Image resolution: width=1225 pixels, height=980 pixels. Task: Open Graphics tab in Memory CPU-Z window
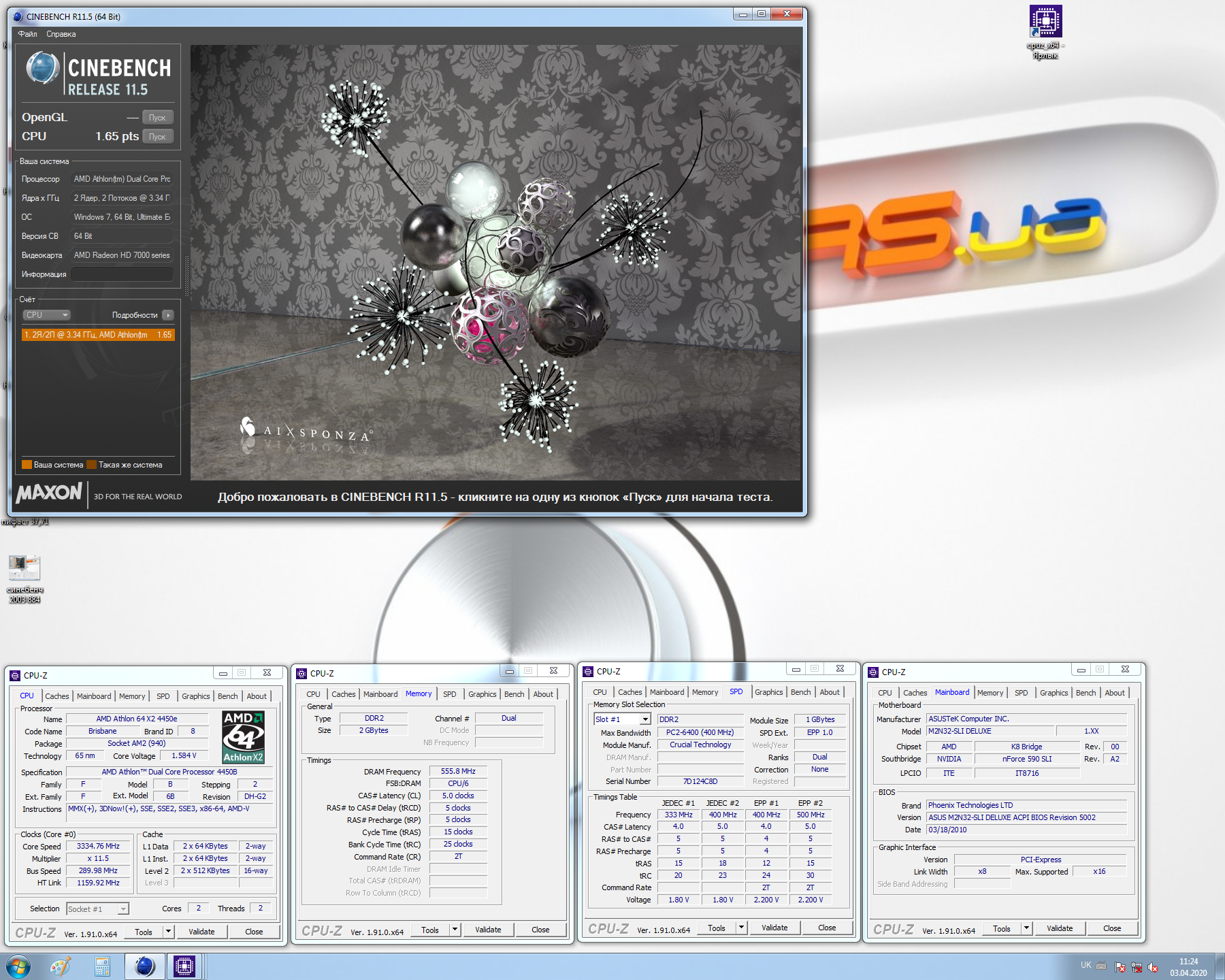click(483, 694)
